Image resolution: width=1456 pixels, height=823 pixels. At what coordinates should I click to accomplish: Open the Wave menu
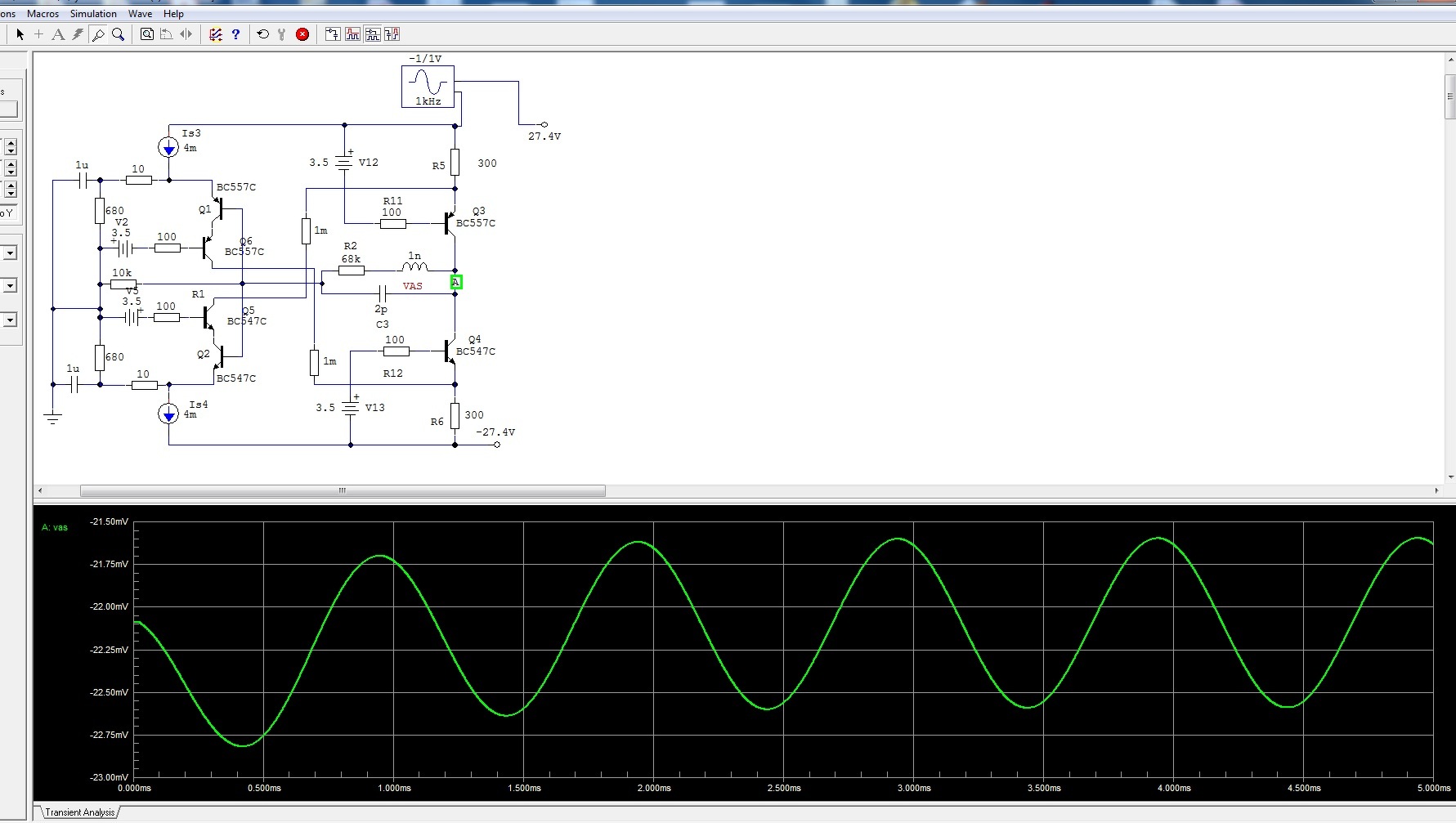140,14
